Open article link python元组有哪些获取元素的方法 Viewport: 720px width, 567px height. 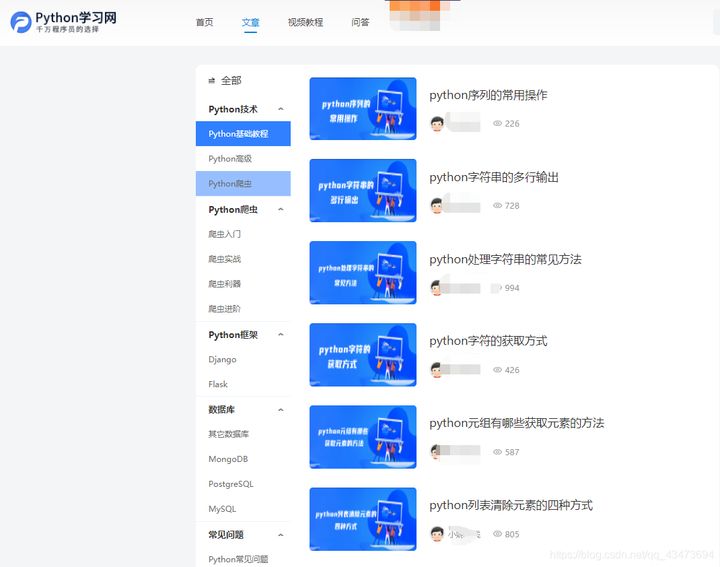coord(517,423)
